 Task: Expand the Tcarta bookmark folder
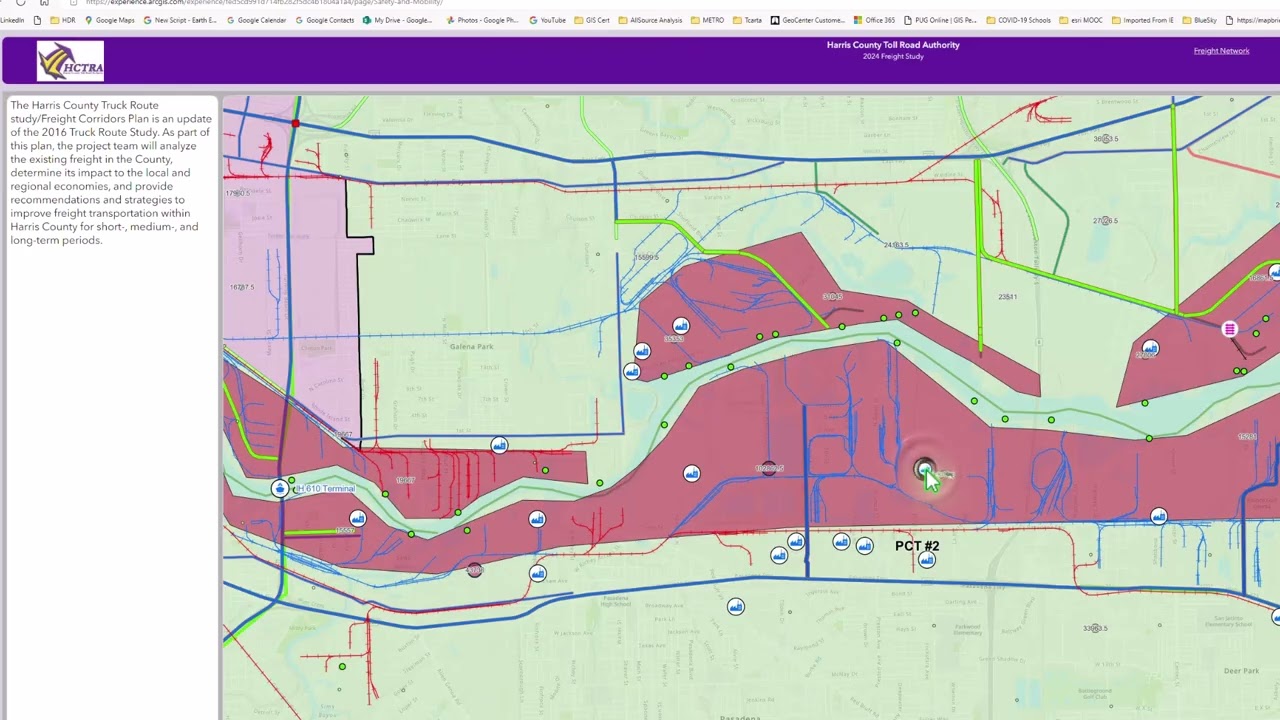coord(747,20)
